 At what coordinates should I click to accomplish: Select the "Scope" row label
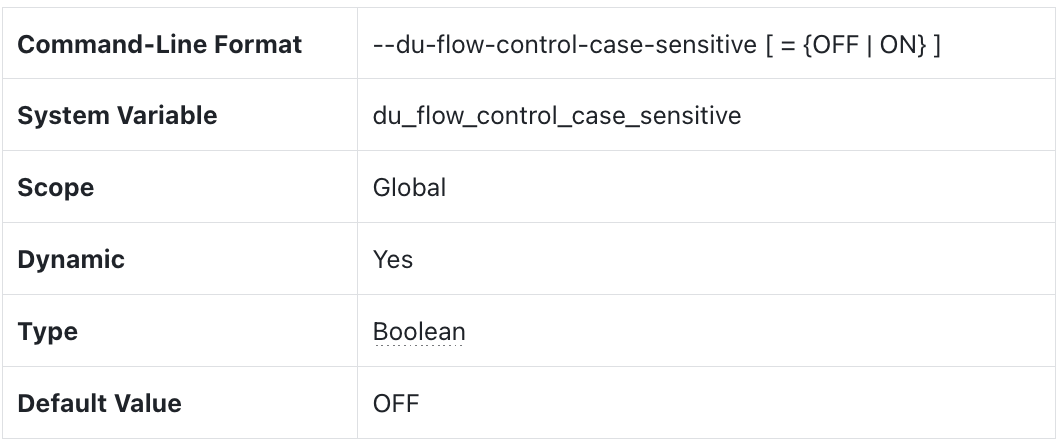click(57, 188)
